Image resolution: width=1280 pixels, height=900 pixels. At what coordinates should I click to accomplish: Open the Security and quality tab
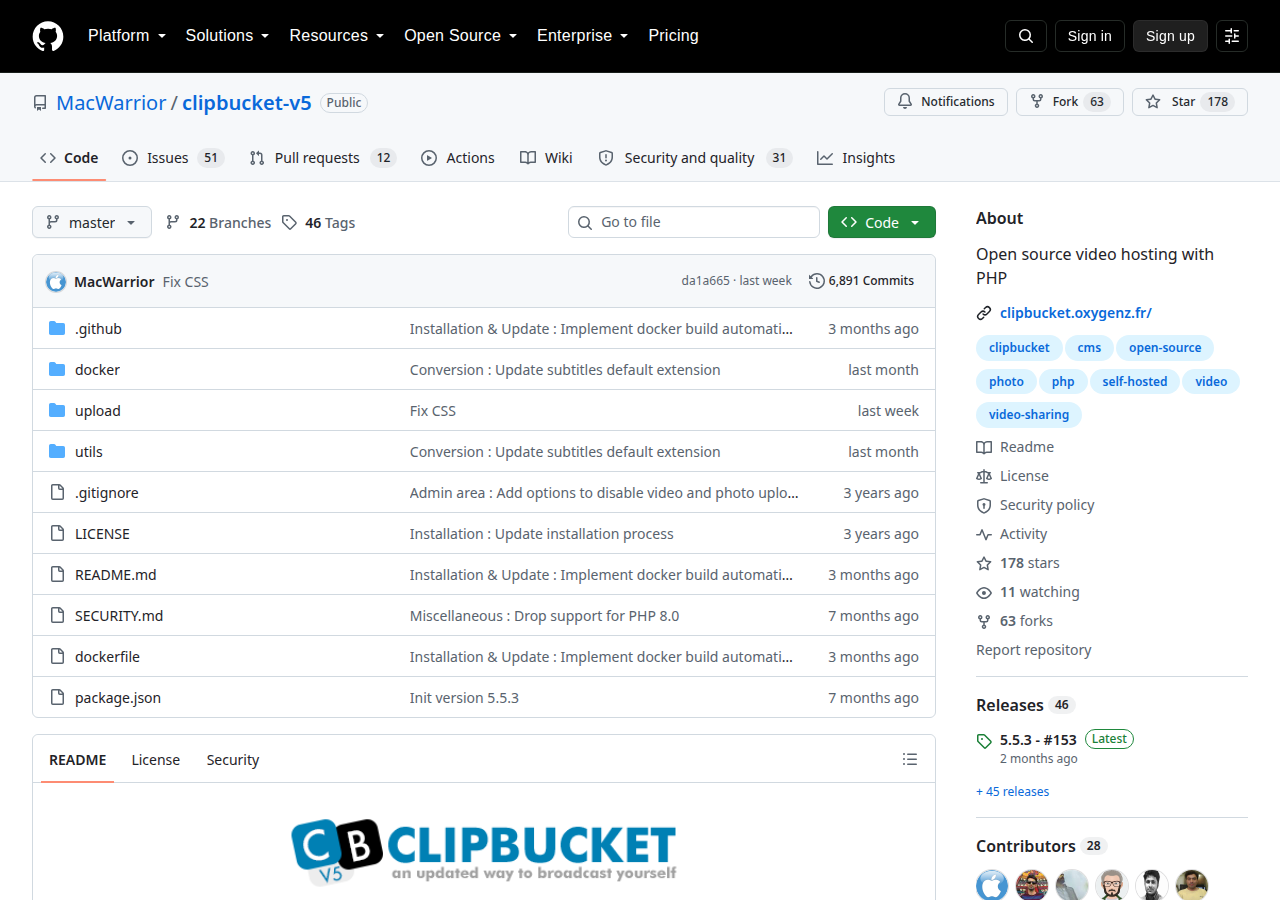(695, 158)
